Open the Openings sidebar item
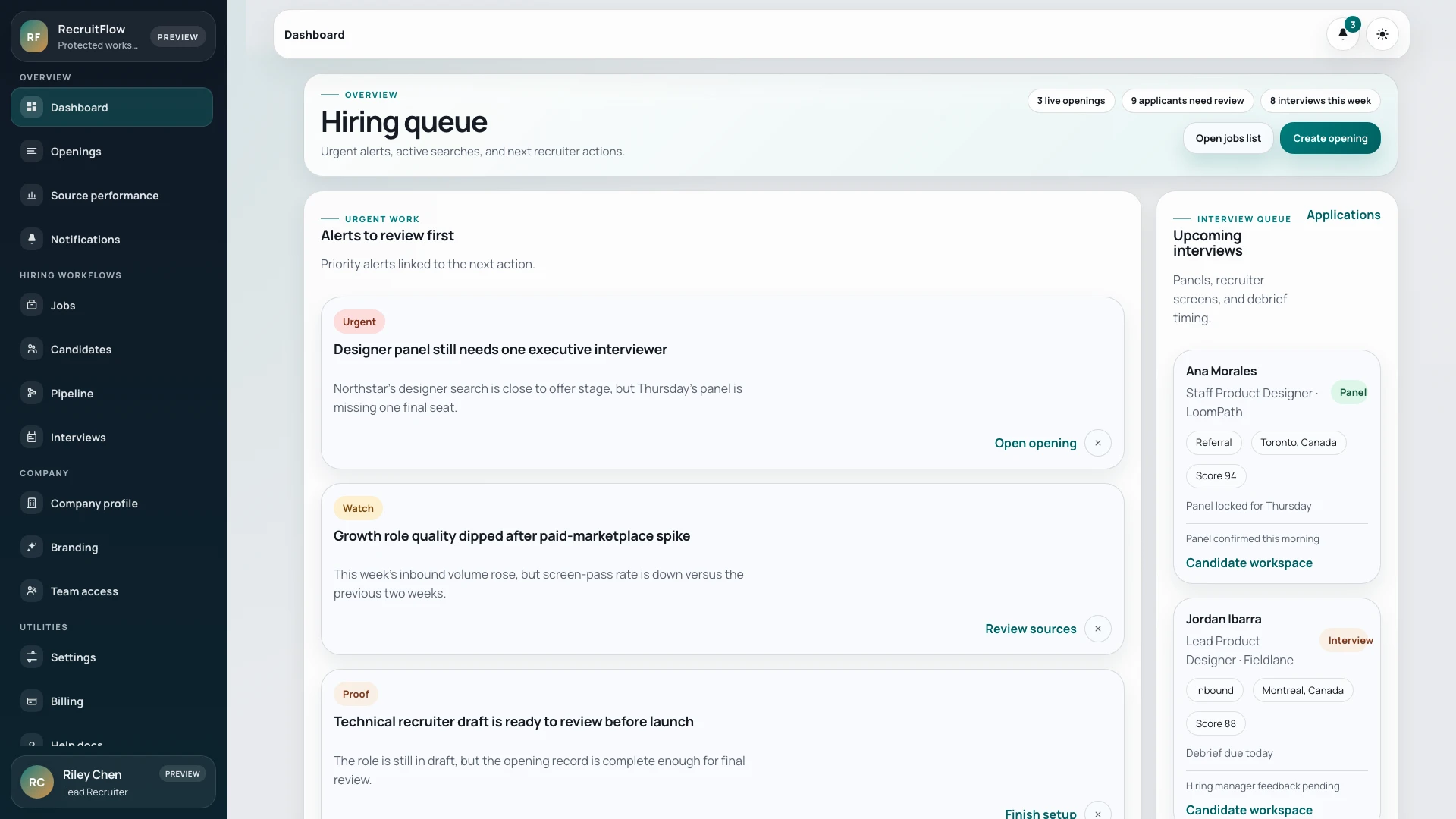The width and height of the screenshot is (1456, 819). [x=111, y=151]
